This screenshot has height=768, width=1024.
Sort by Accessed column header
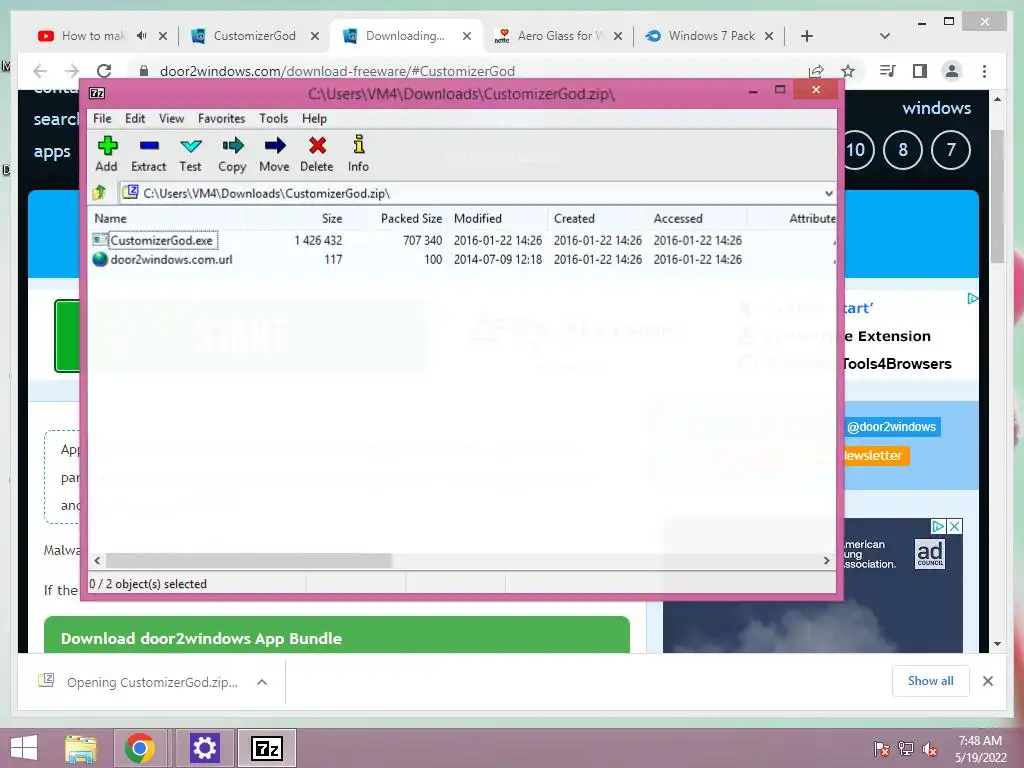point(678,218)
